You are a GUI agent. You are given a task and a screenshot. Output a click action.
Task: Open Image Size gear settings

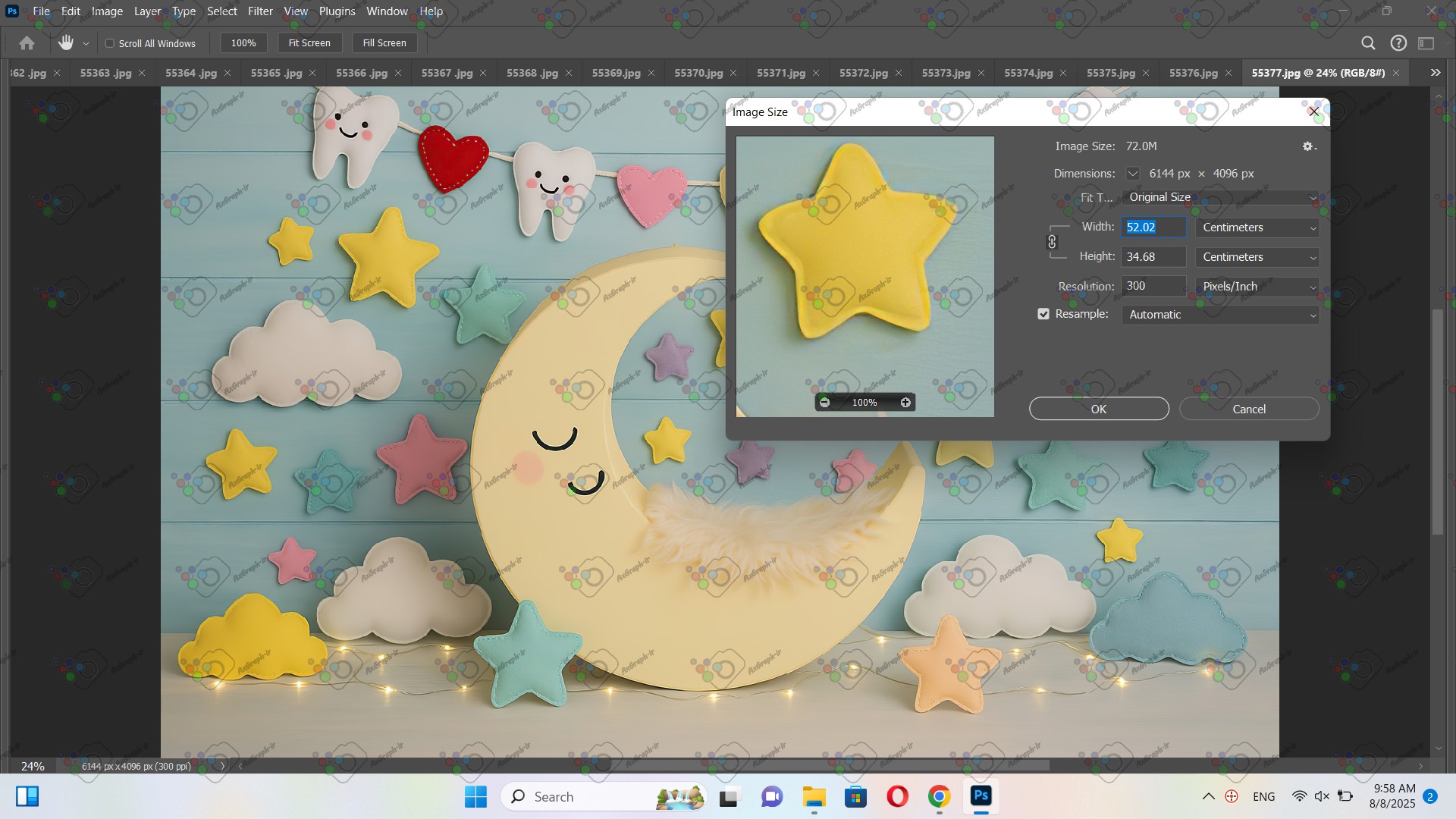point(1308,146)
